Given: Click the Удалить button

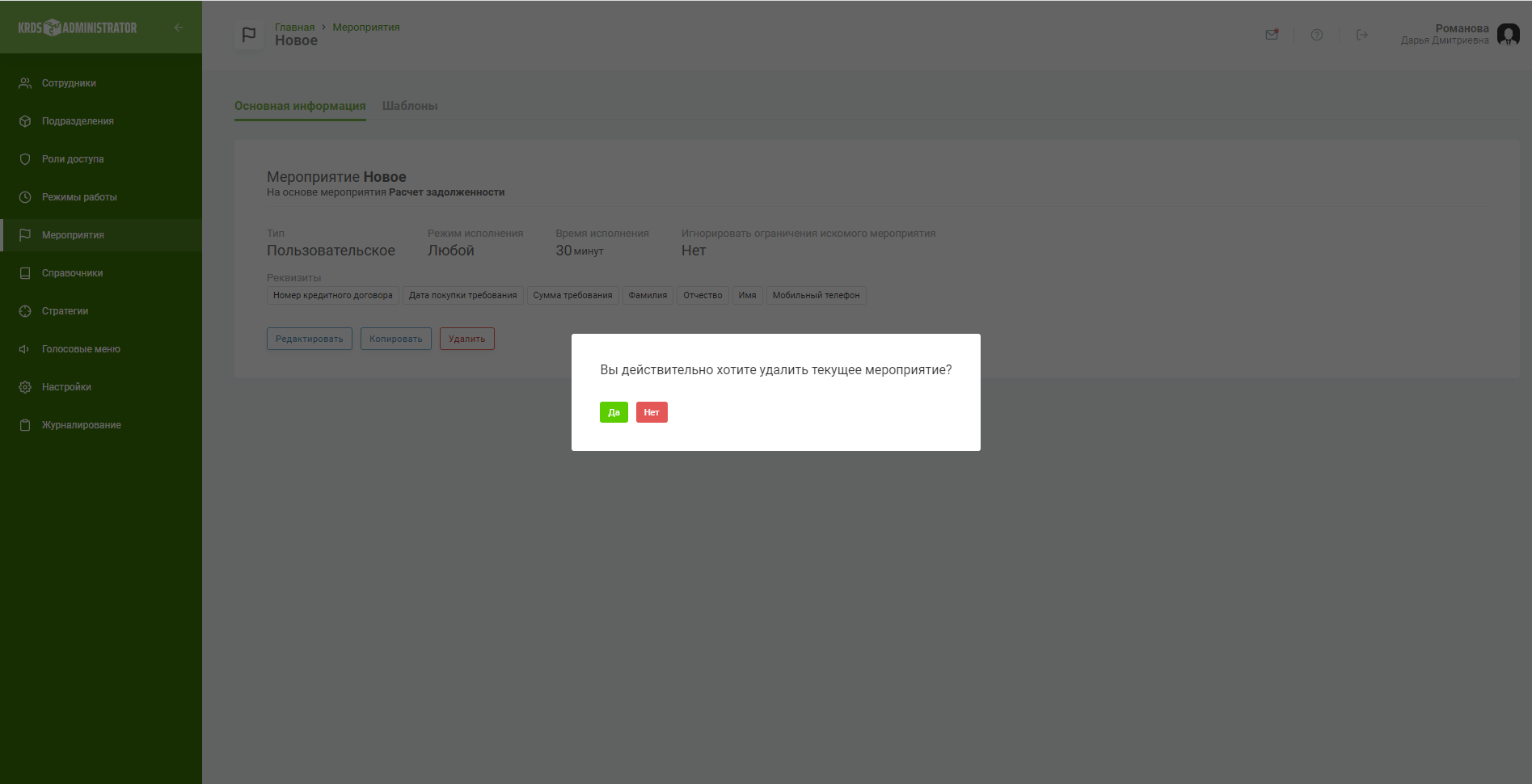Looking at the screenshot, I should (x=467, y=339).
